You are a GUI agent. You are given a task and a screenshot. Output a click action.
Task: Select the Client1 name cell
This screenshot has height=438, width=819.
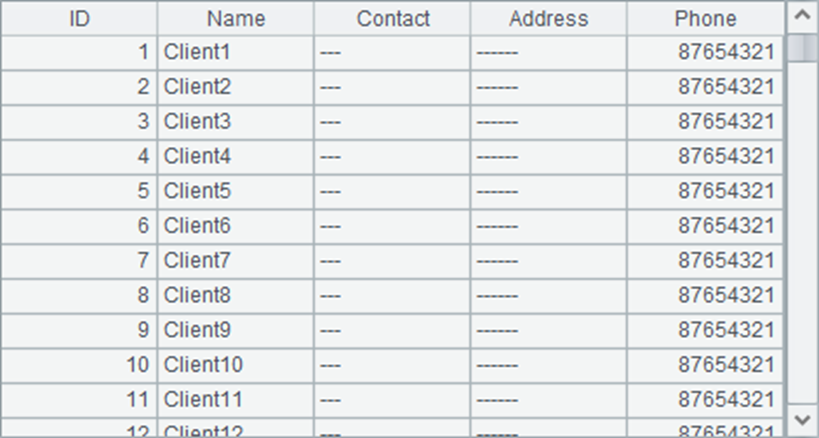click(x=236, y=52)
